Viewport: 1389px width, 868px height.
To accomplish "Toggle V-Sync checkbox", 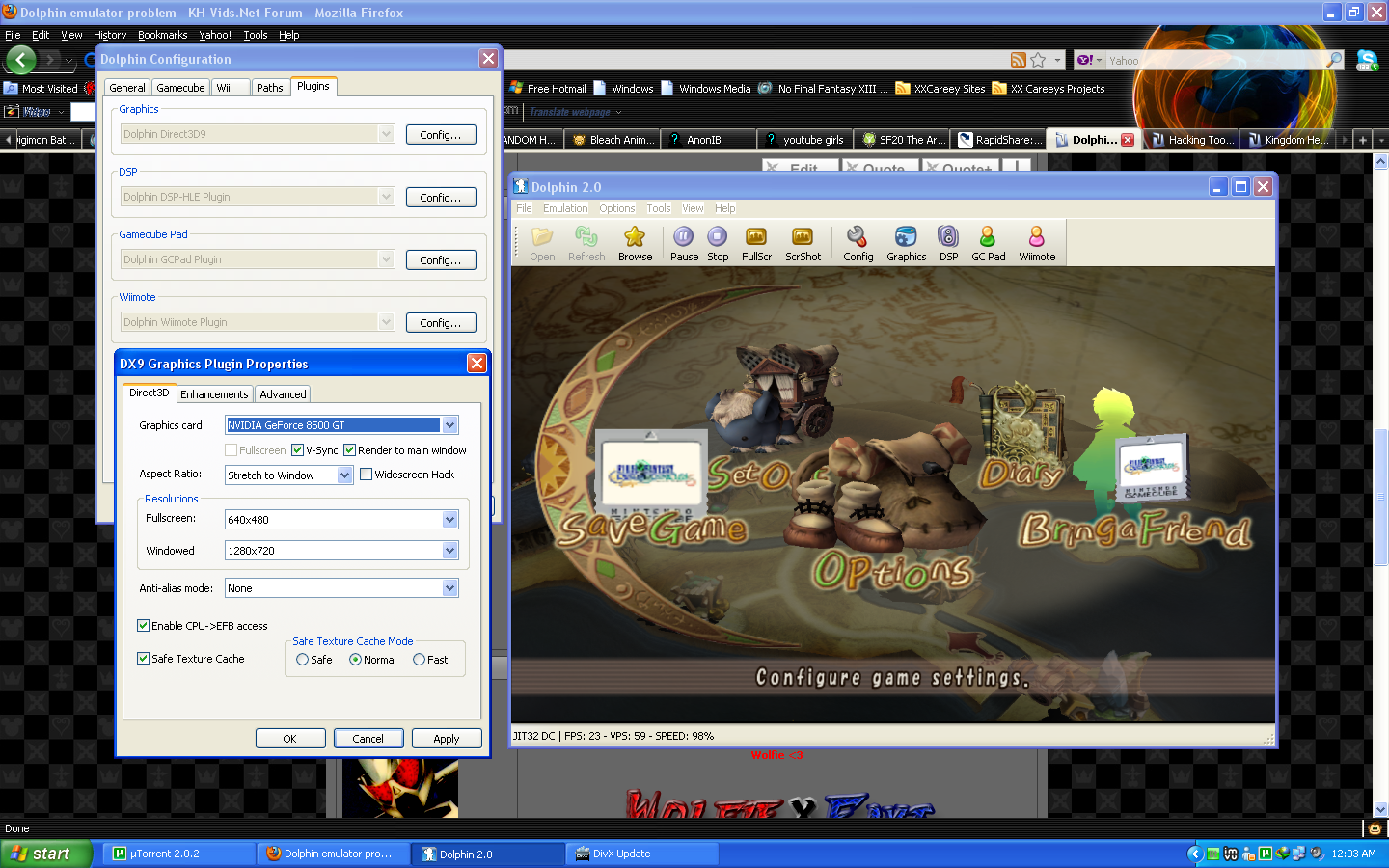I will point(298,450).
